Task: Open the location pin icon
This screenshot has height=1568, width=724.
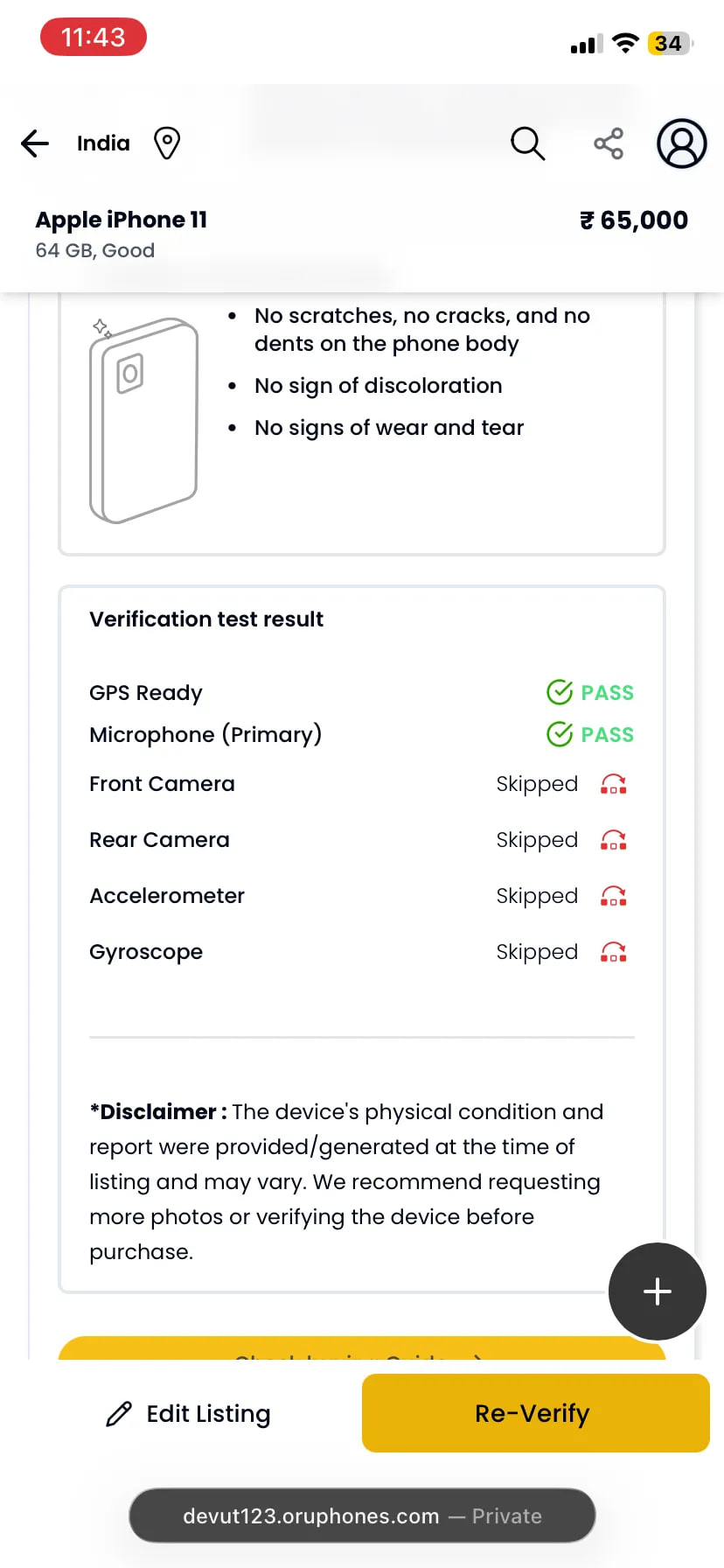Action: point(167,143)
